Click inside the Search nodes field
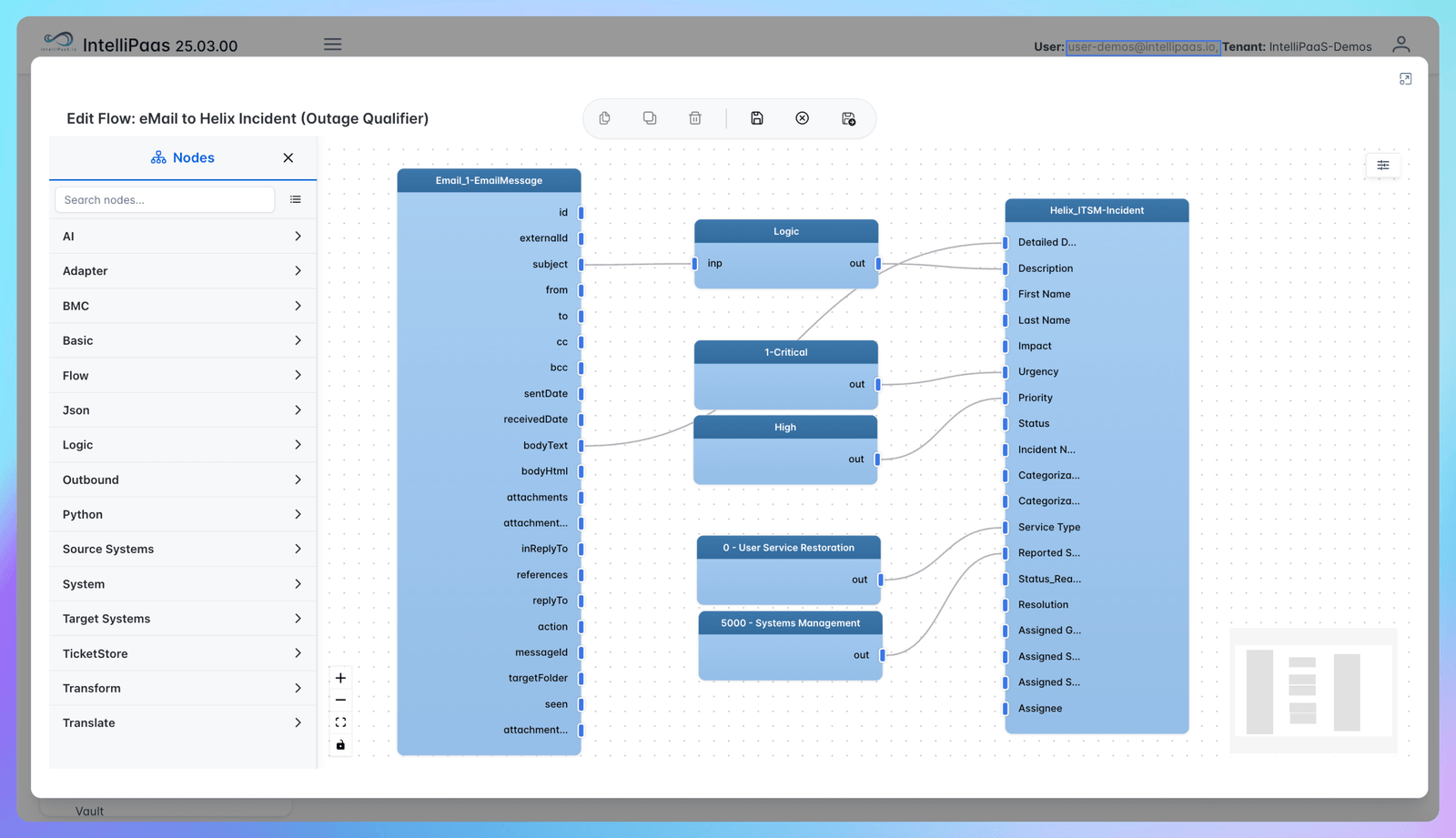The image size is (1456, 838). [164, 199]
